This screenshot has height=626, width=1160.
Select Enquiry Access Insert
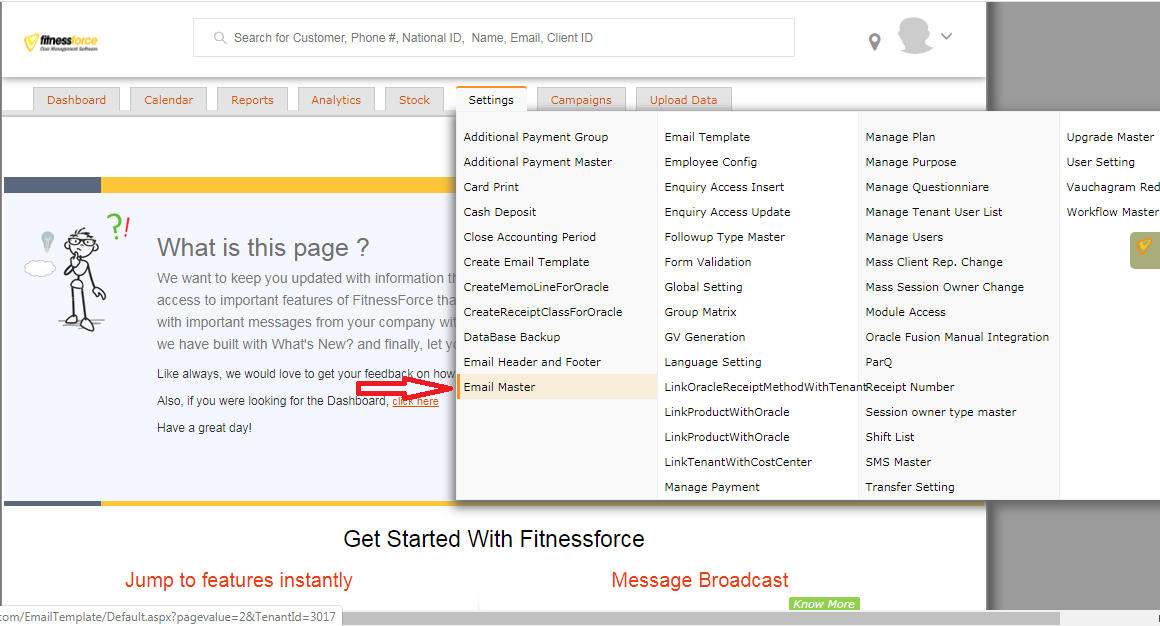tap(724, 187)
